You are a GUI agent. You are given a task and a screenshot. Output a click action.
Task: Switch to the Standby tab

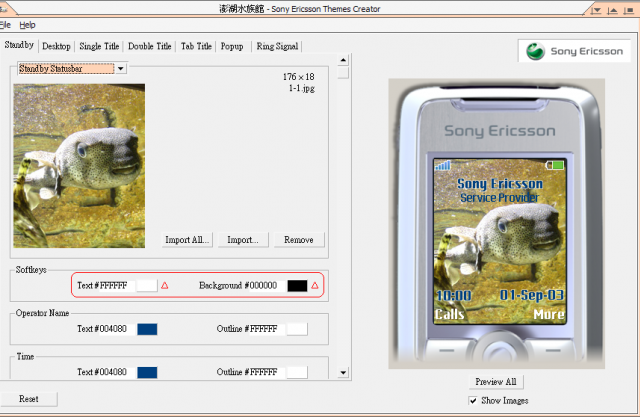point(19,45)
